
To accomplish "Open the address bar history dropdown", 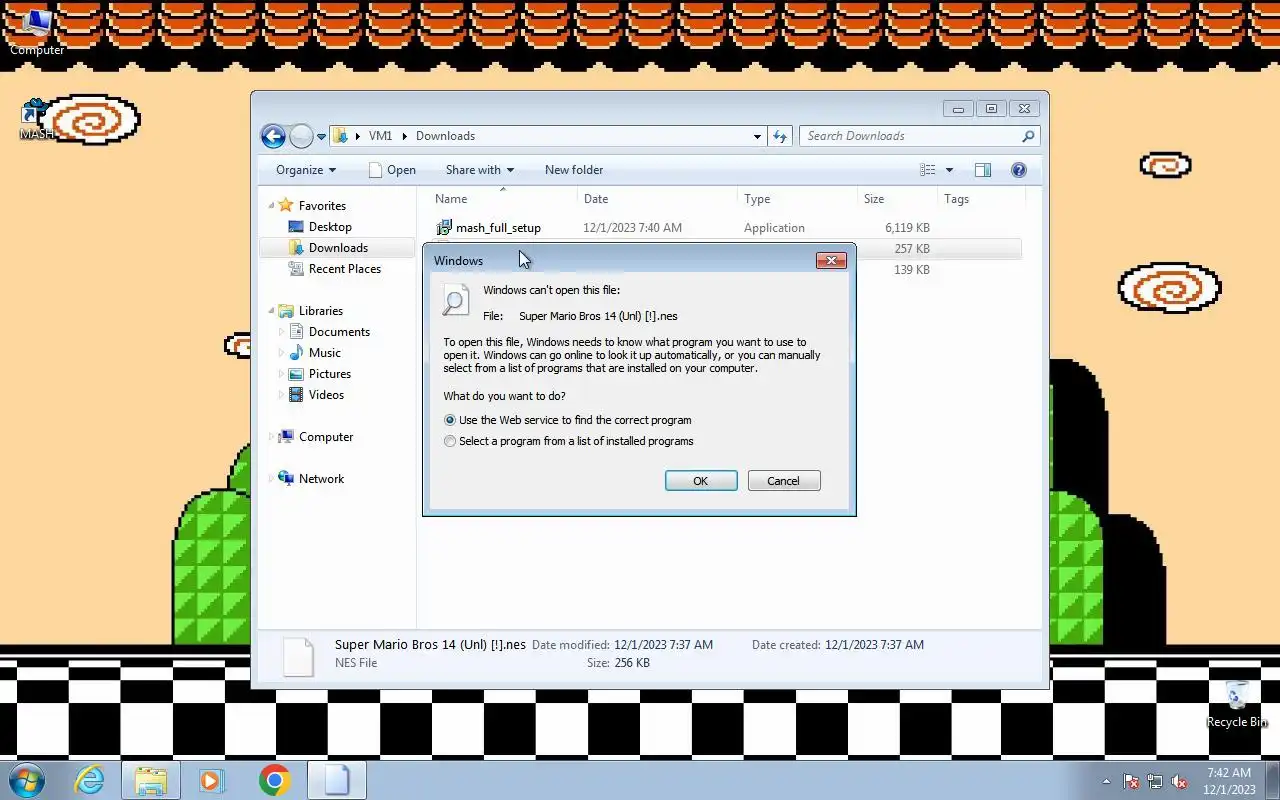I will click(757, 137).
